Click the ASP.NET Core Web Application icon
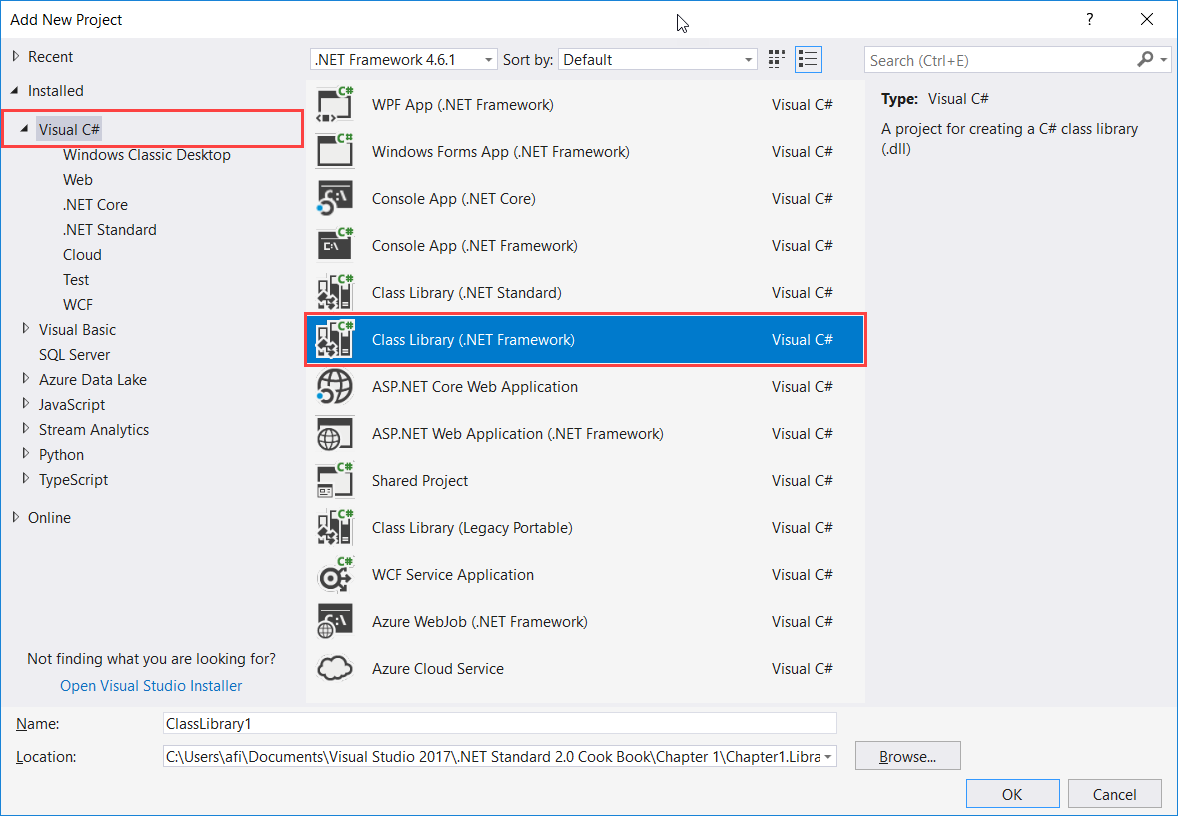Viewport: 1178px width, 816px height. [x=335, y=387]
